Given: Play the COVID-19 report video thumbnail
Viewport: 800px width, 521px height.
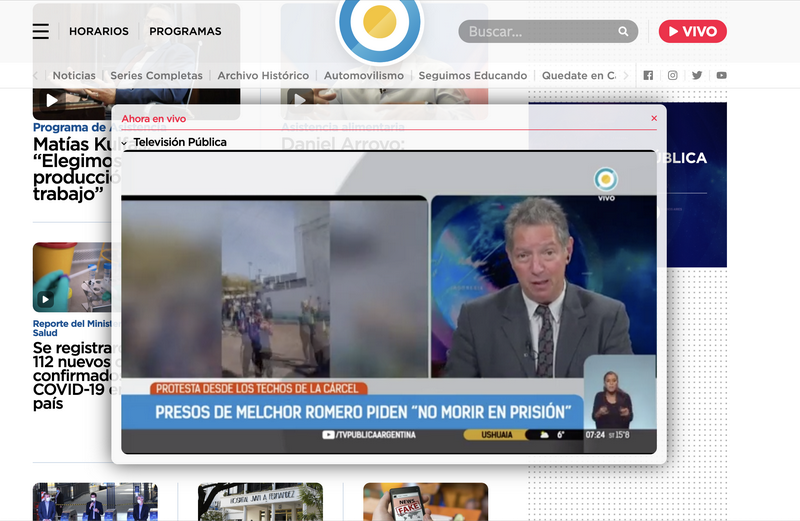Looking at the screenshot, I should [x=45, y=299].
